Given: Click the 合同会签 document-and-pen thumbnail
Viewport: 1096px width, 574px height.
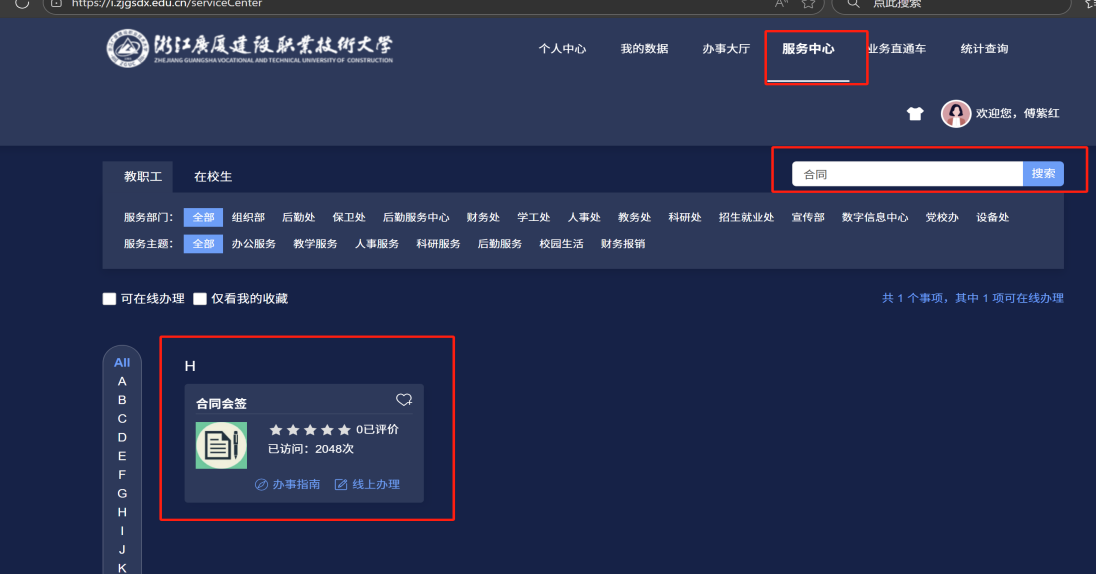Looking at the screenshot, I should click(x=221, y=446).
